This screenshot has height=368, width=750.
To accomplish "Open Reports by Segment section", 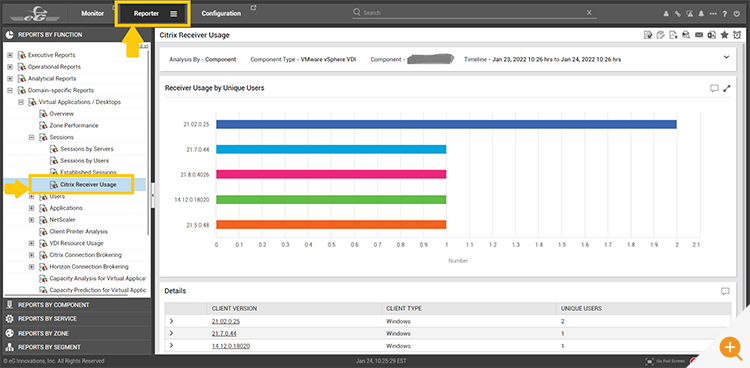I will point(77,347).
